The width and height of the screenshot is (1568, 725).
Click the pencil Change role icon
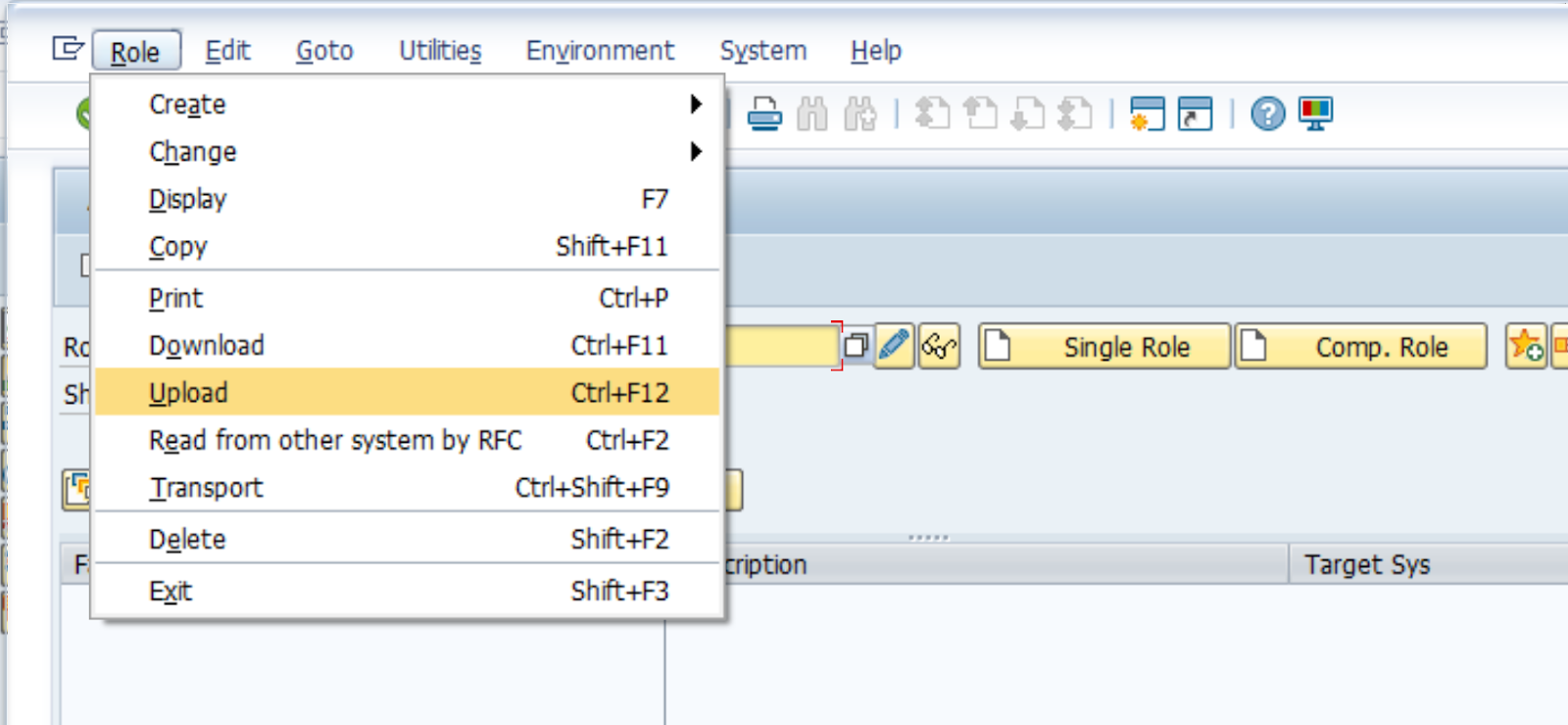[894, 347]
